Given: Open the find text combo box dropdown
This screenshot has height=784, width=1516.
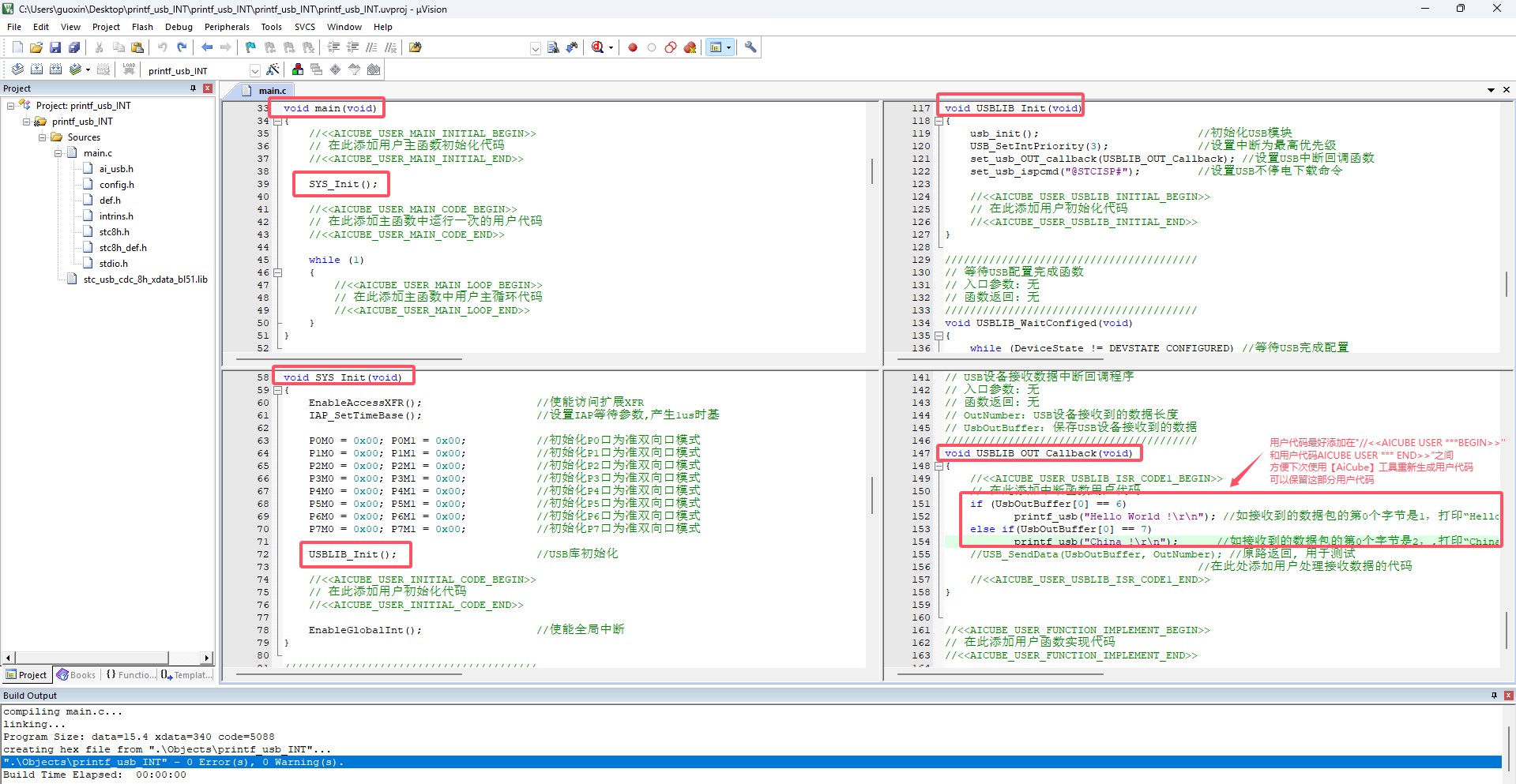Looking at the screenshot, I should [x=535, y=48].
